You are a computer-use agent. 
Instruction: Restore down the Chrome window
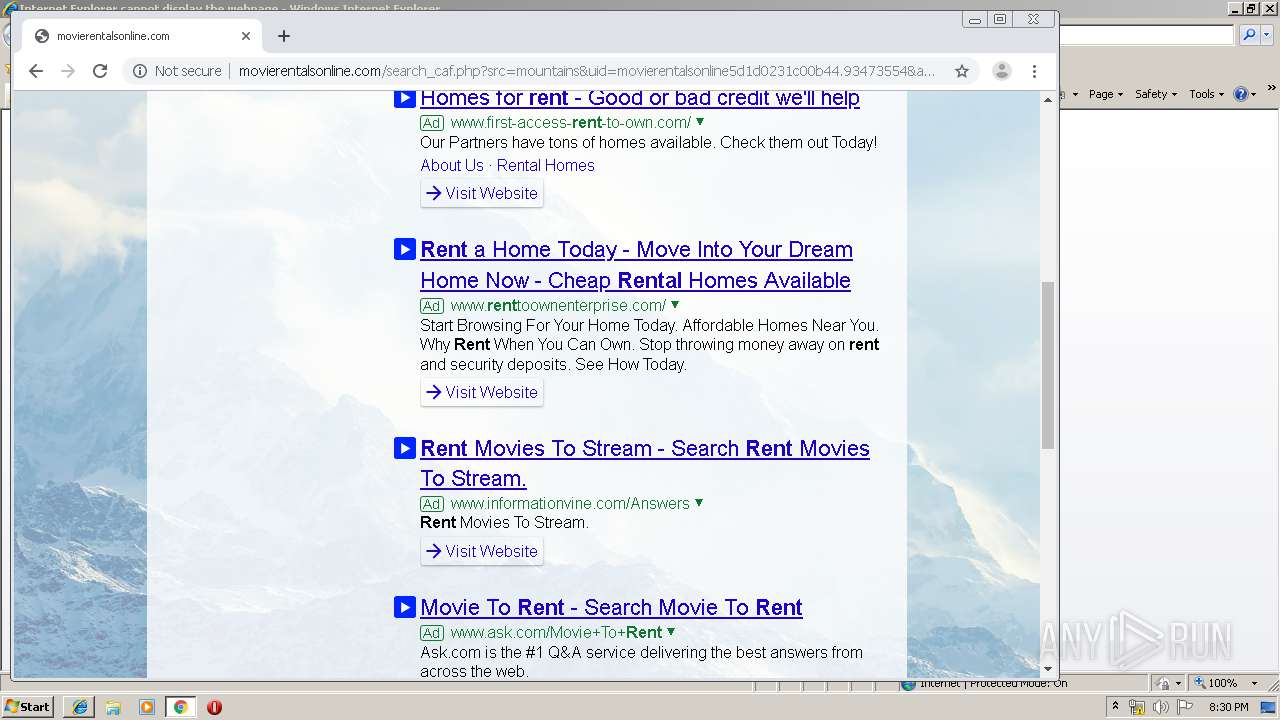pyautogui.click(x=1000, y=19)
